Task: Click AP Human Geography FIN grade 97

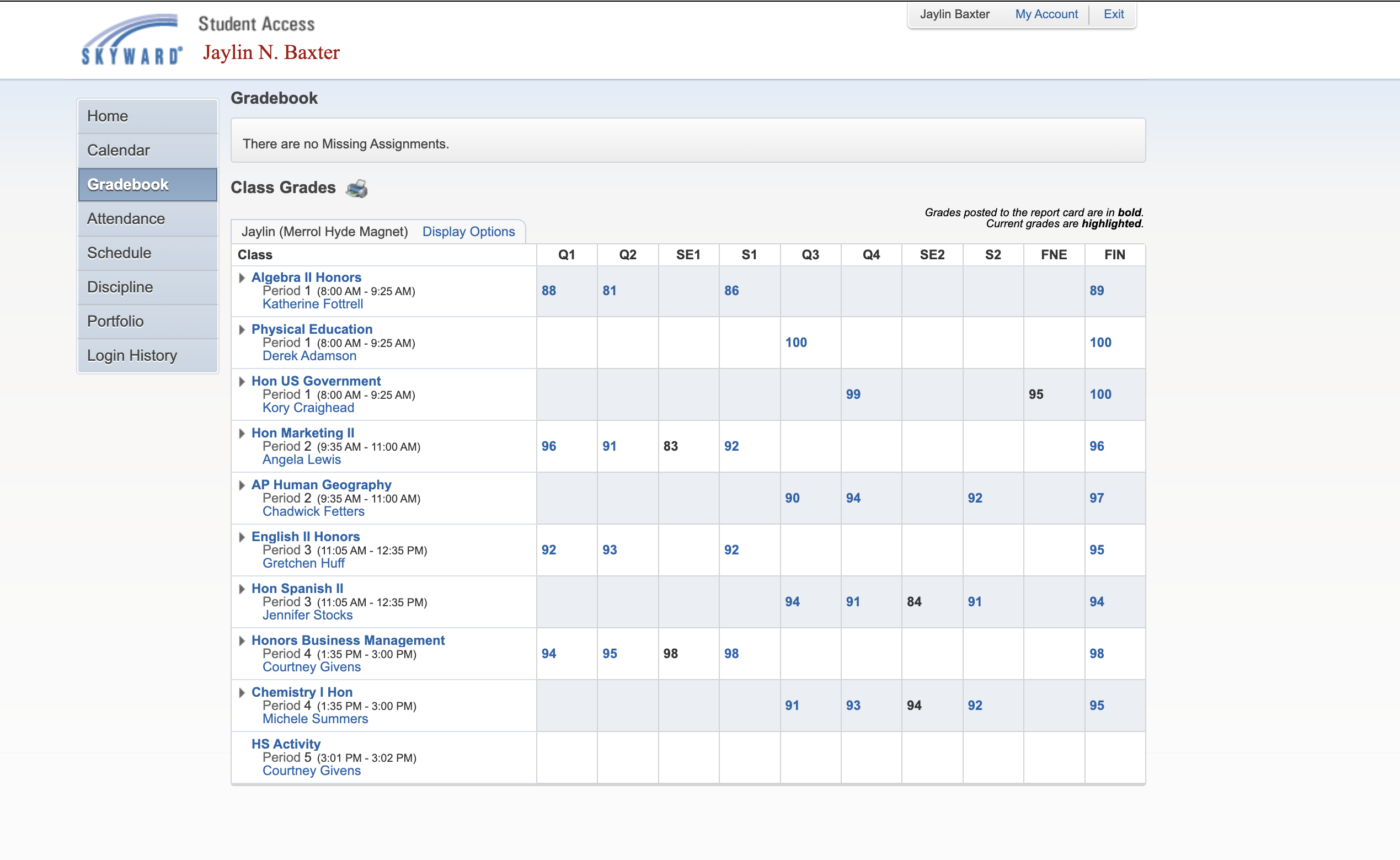Action: tap(1097, 498)
